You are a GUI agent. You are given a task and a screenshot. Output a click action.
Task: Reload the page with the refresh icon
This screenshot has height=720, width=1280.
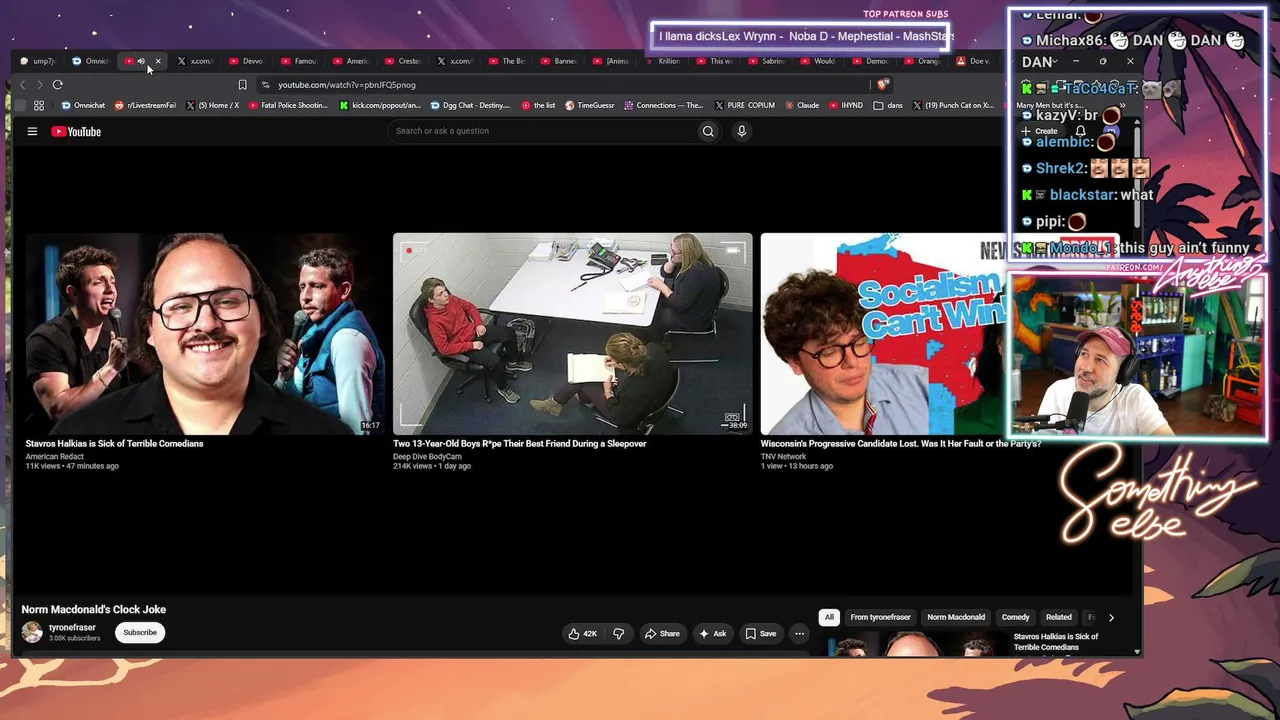(57, 85)
